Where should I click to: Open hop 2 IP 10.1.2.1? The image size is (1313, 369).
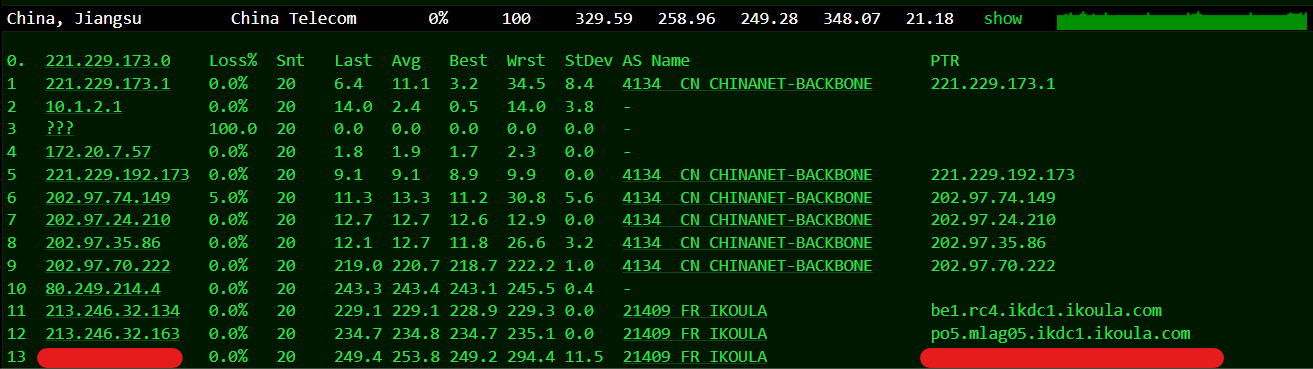[x=84, y=107]
